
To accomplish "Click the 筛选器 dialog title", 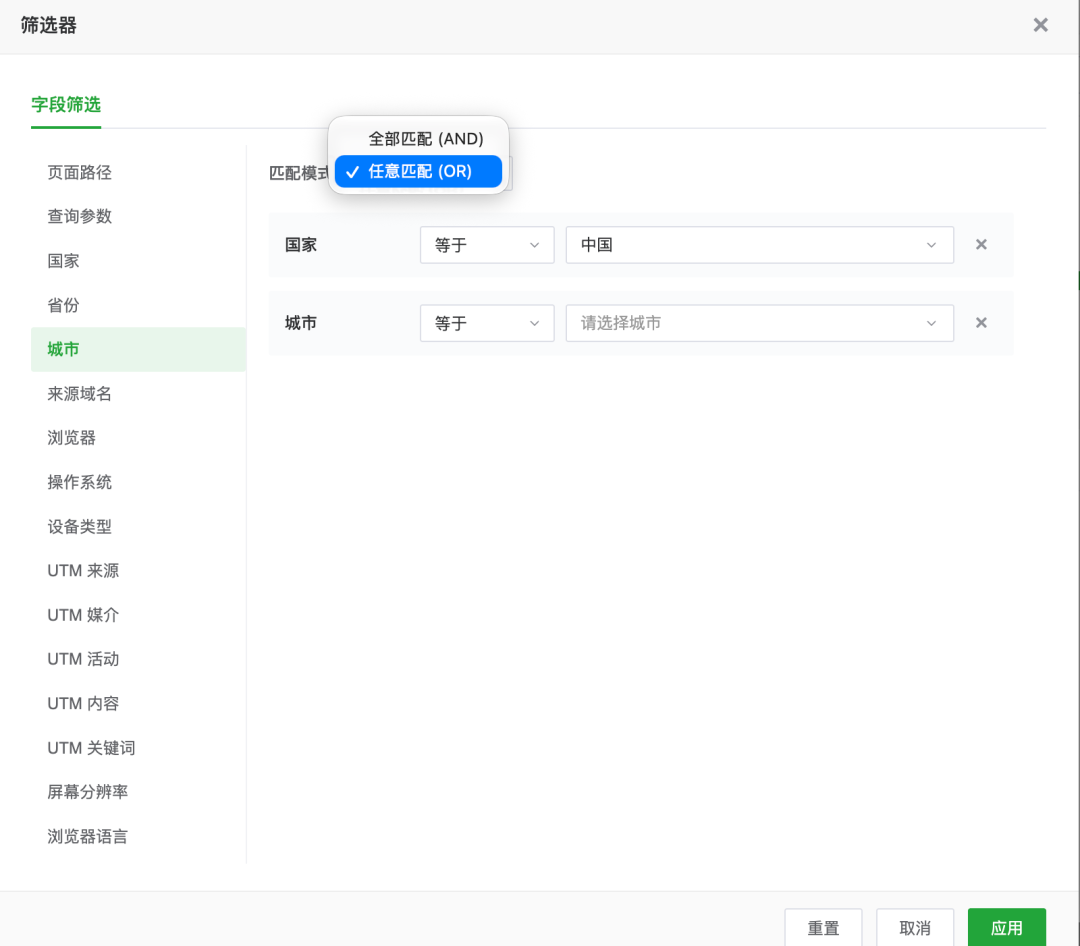I will click(48, 25).
